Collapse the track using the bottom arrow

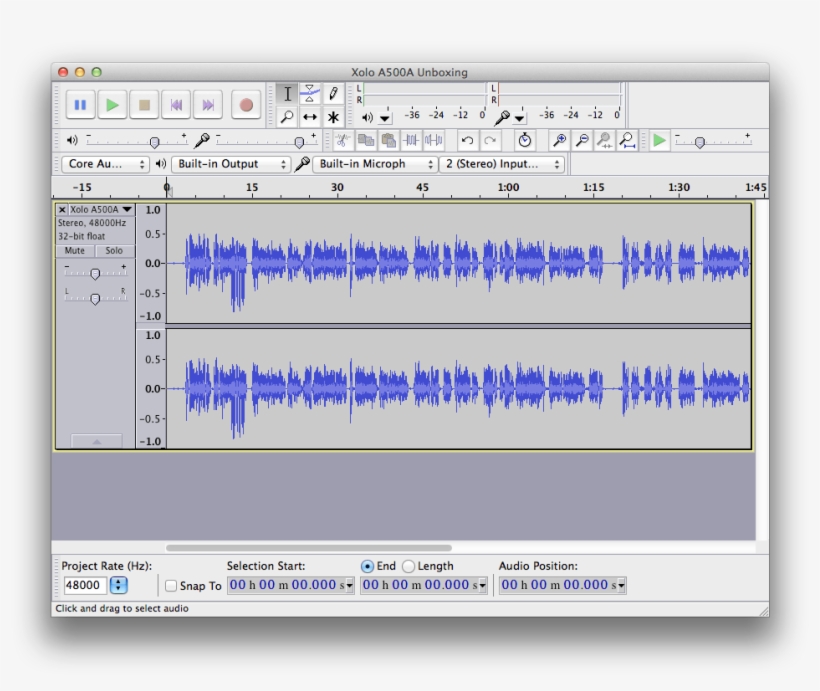[x=95, y=441]
